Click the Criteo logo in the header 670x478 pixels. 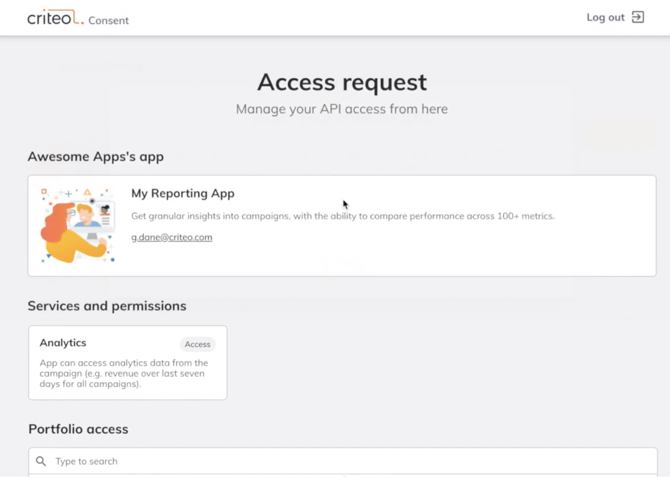[x=54, y=18]
